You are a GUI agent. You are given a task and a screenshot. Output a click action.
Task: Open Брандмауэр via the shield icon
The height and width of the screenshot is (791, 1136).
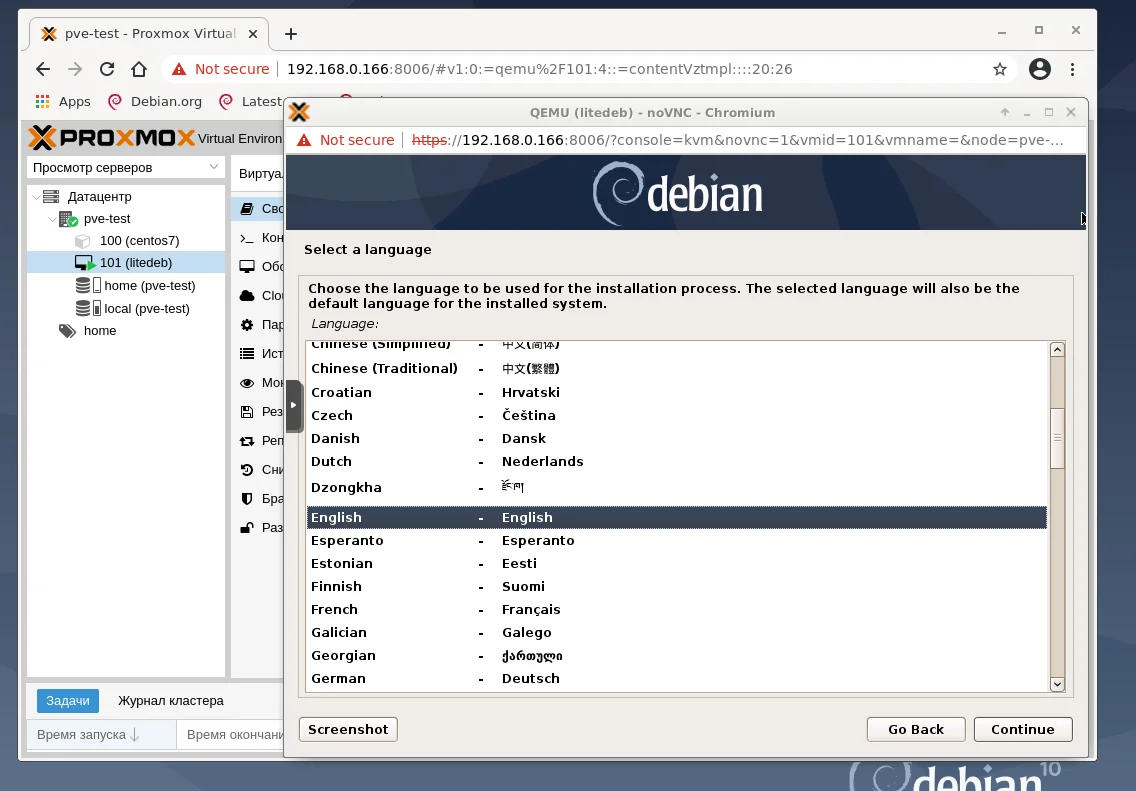(x=247, y=498)
